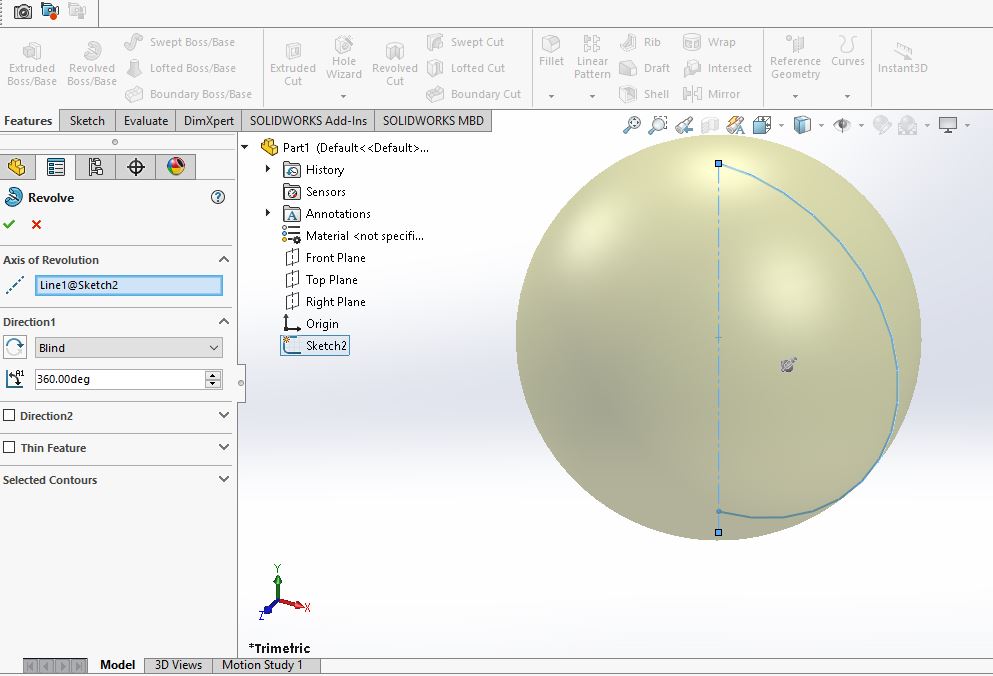Open DimXpertManager tab icon
The height and width of the screenshot is (676, 993).
point(136,167)
